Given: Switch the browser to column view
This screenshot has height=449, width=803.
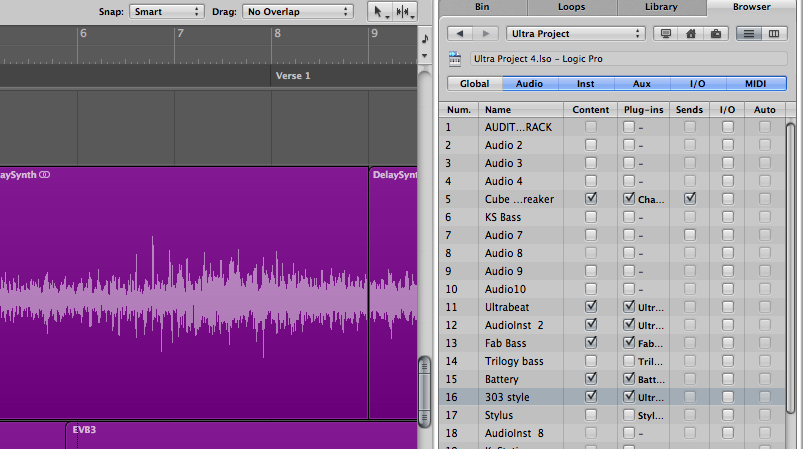Looking at the screenshot, I should point(774,34).
